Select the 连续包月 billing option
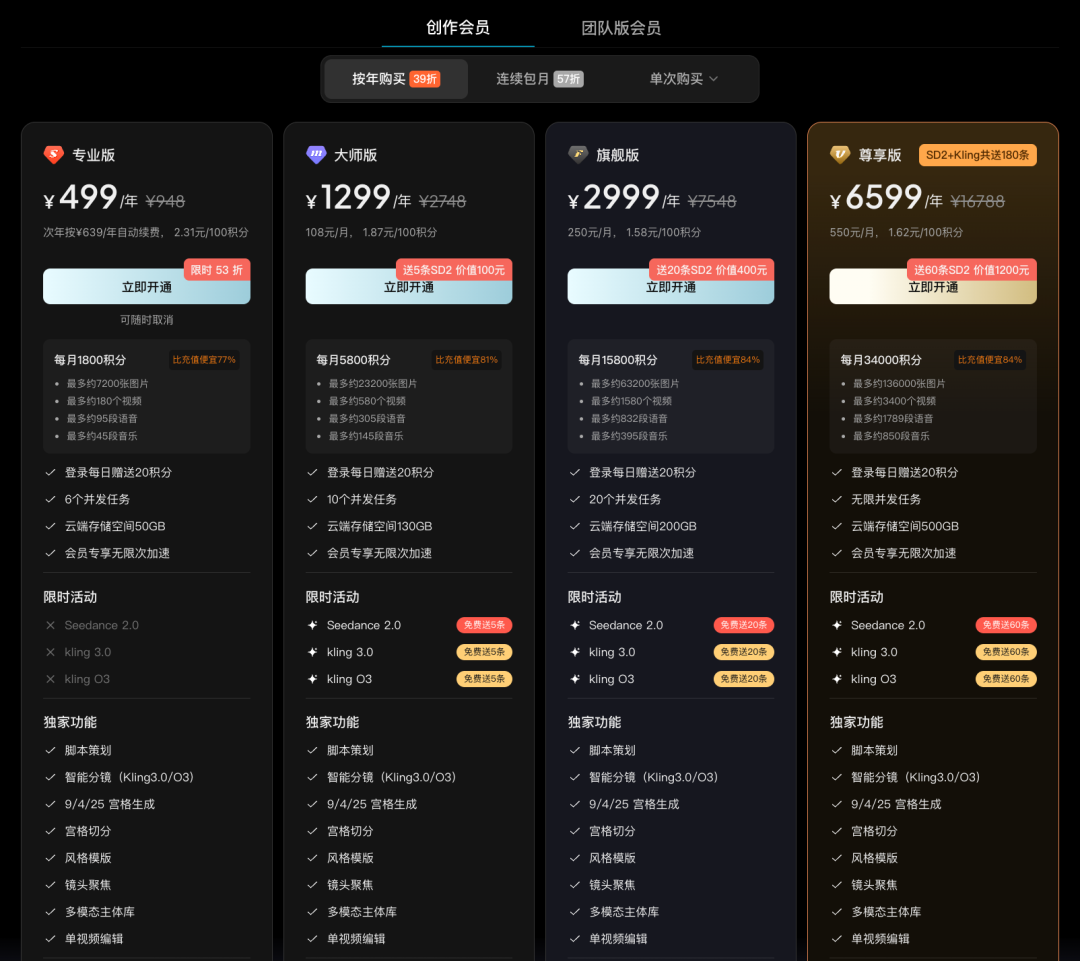 tap(539, 79)
